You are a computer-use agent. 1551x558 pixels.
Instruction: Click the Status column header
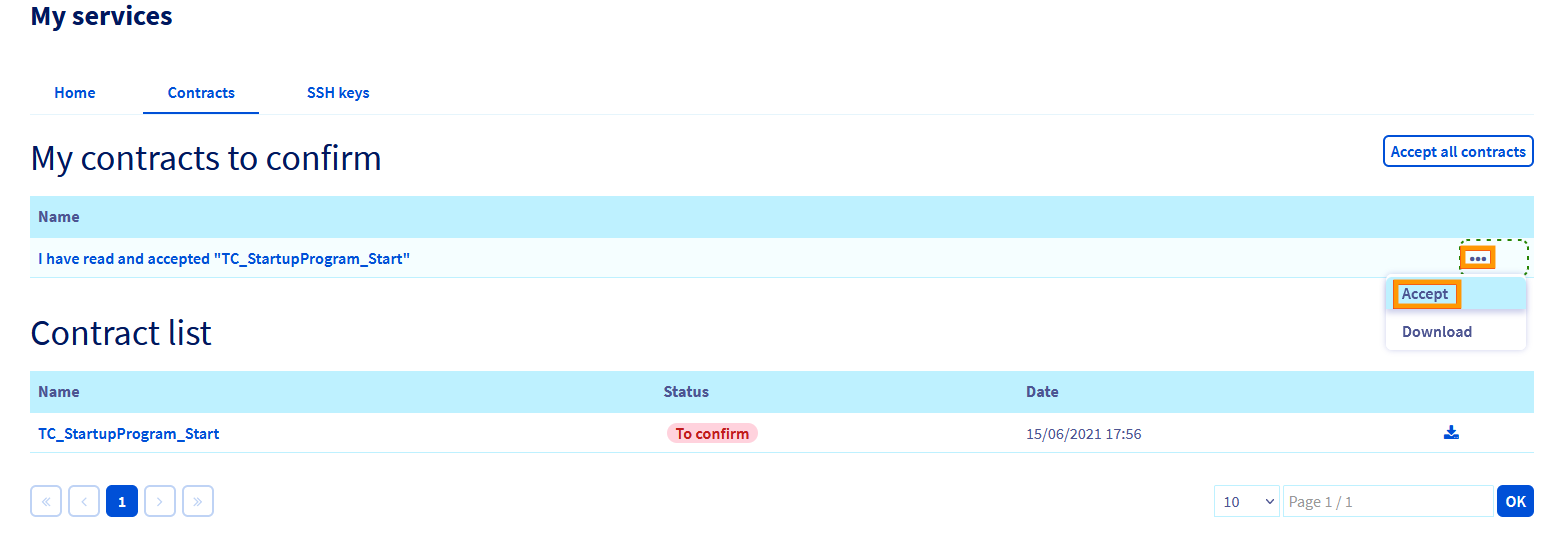[686, 392]
